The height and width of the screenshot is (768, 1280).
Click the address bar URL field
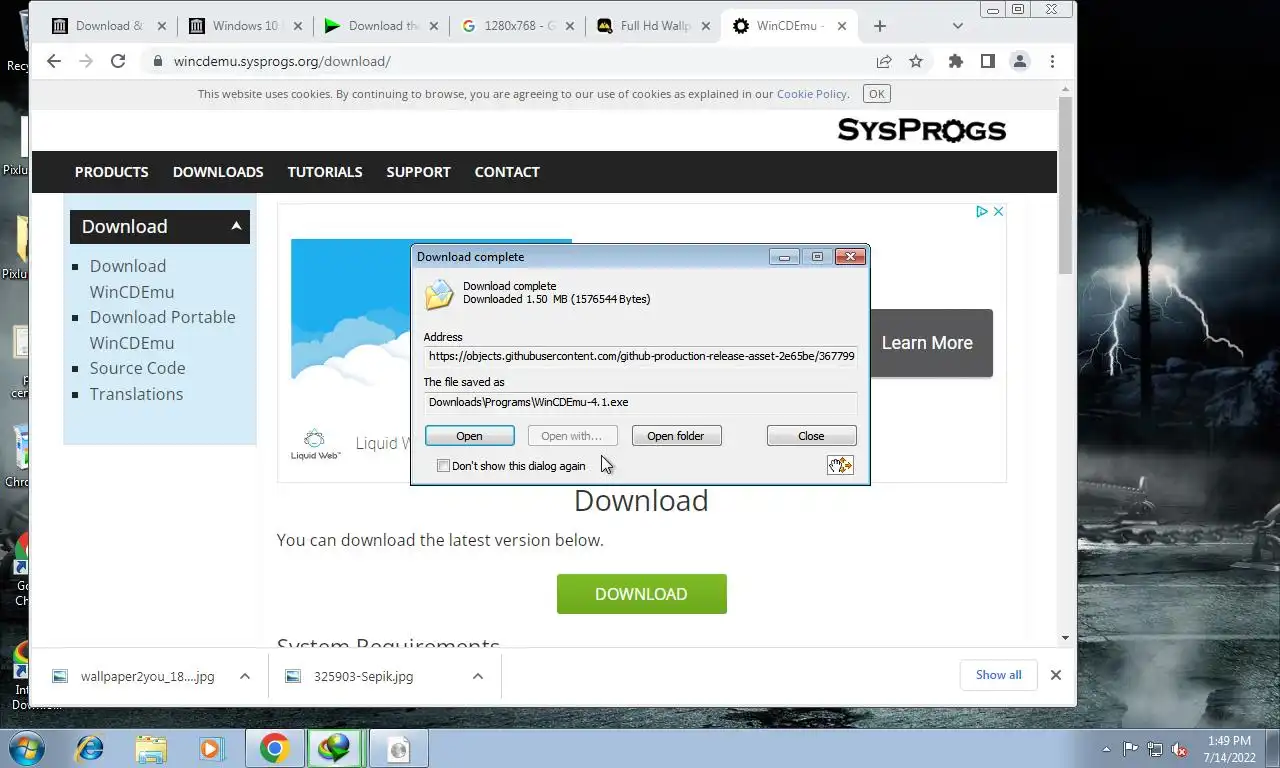pyautogui.click(x=510, y=61)
